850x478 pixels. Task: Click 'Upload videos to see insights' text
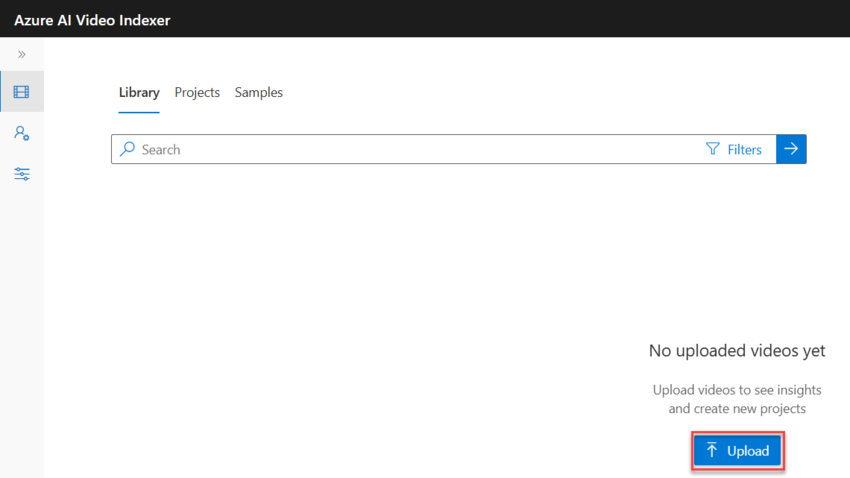click(737, 390)
